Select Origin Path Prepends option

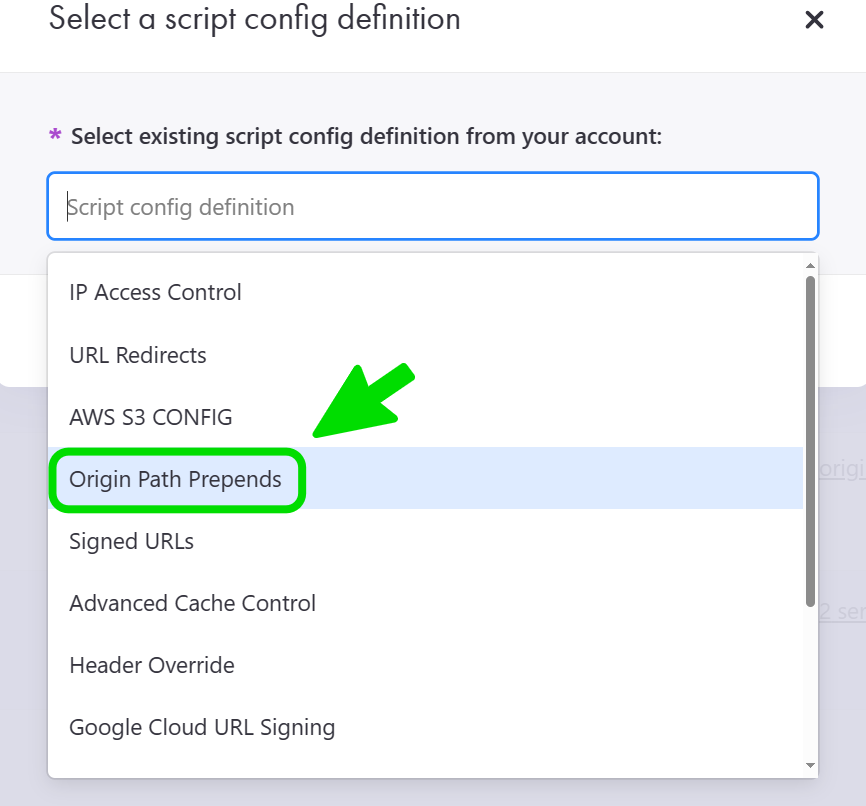pos(176,480)
